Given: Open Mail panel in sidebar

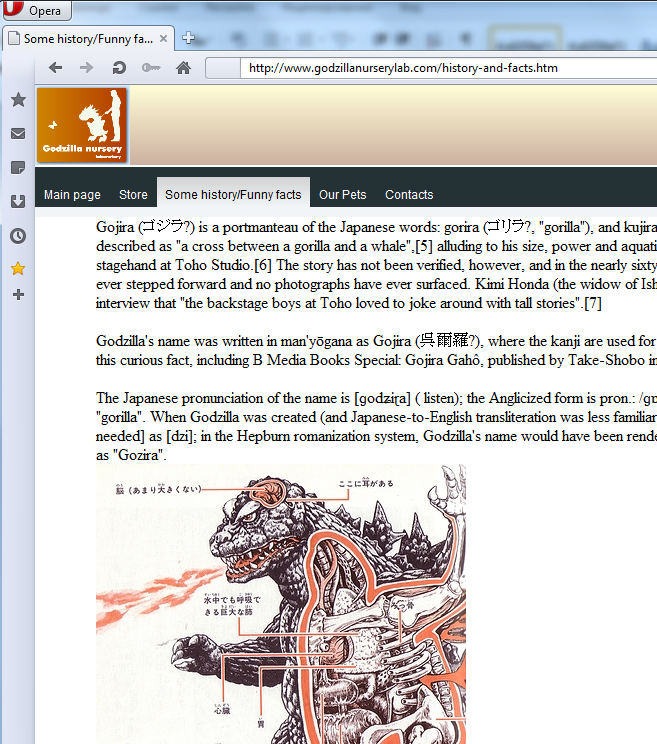Looking at the screenshot, I should point(18,134).
